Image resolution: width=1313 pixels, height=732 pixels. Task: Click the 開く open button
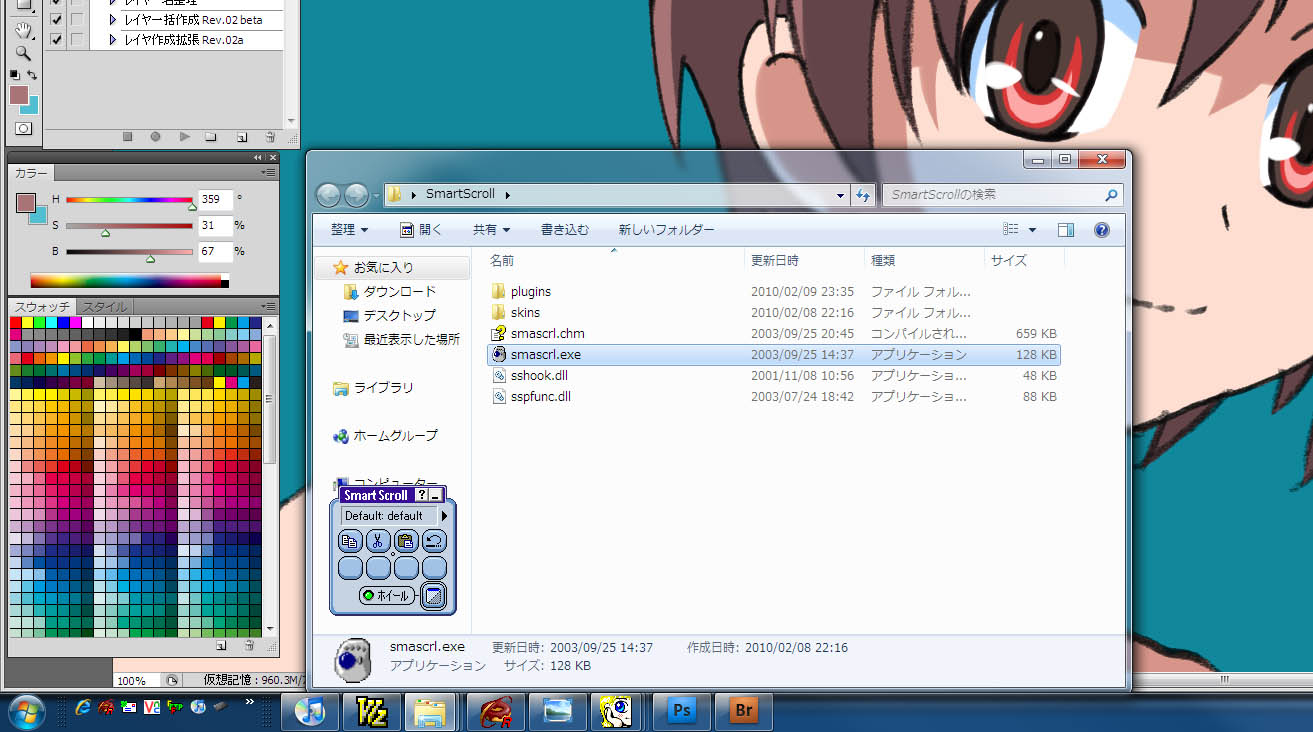point(421,230)
